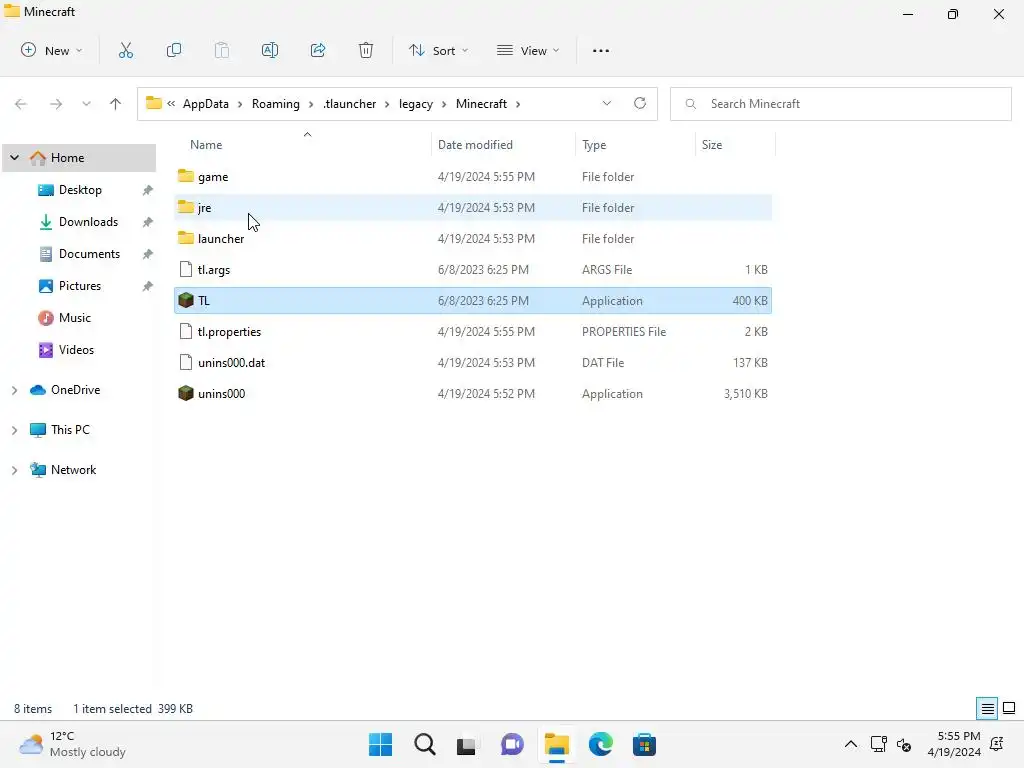This screenshot has height=768, width=1024.
Task: Open the Windows Start menu
Action: pyautogui.click(x=381, y=744)
